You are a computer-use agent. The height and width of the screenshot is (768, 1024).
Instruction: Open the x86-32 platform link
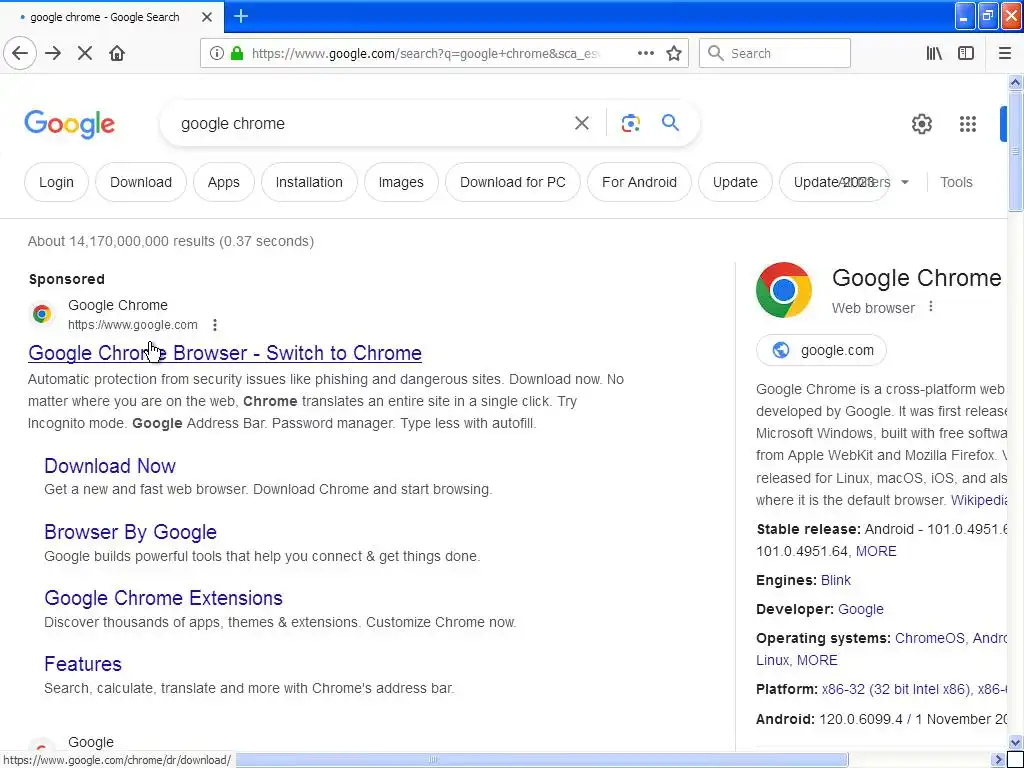(895, 689)
